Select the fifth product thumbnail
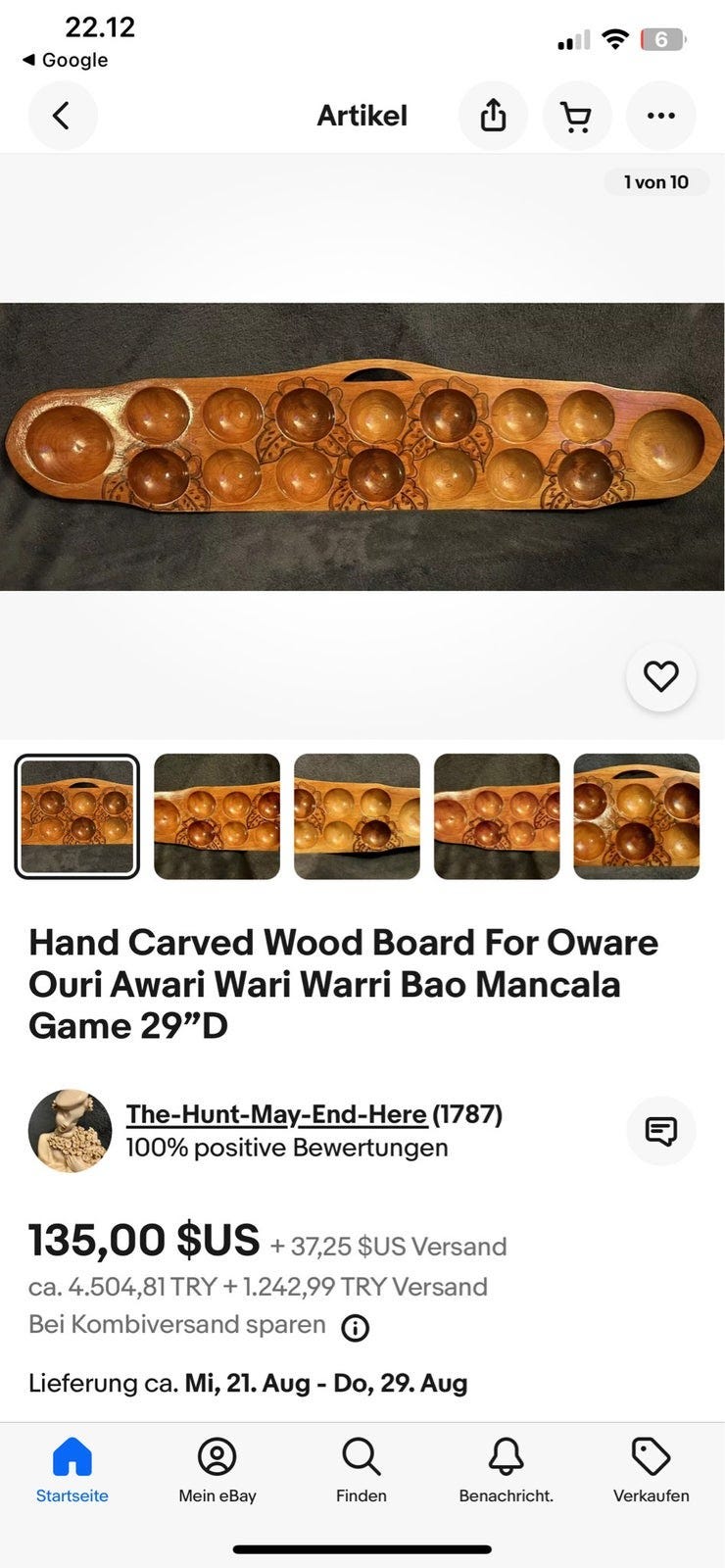This screenshot has height=1568, width=725. (x=637, y=816)
